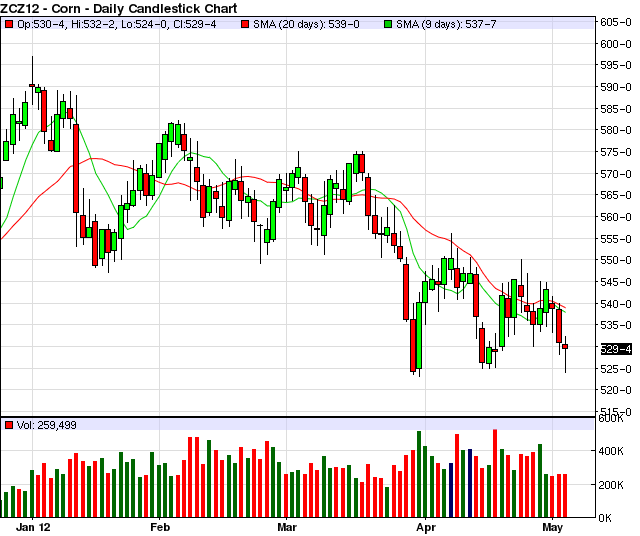The image size is (640, 536).
Task: Click the 'Apr' date axis label
Action: [426, 527]
